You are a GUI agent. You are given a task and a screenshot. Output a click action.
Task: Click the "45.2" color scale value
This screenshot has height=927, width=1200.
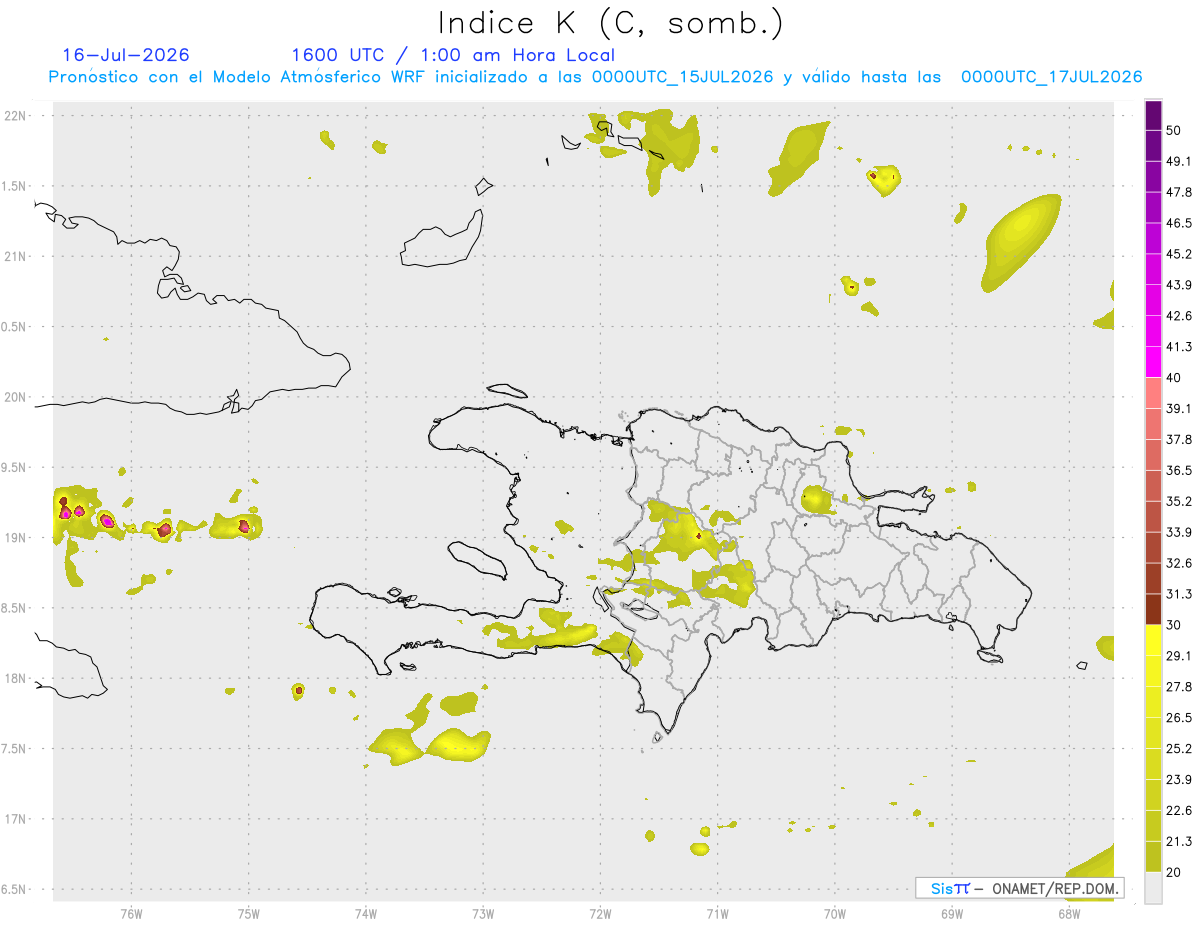click(x=1180, y=254)
